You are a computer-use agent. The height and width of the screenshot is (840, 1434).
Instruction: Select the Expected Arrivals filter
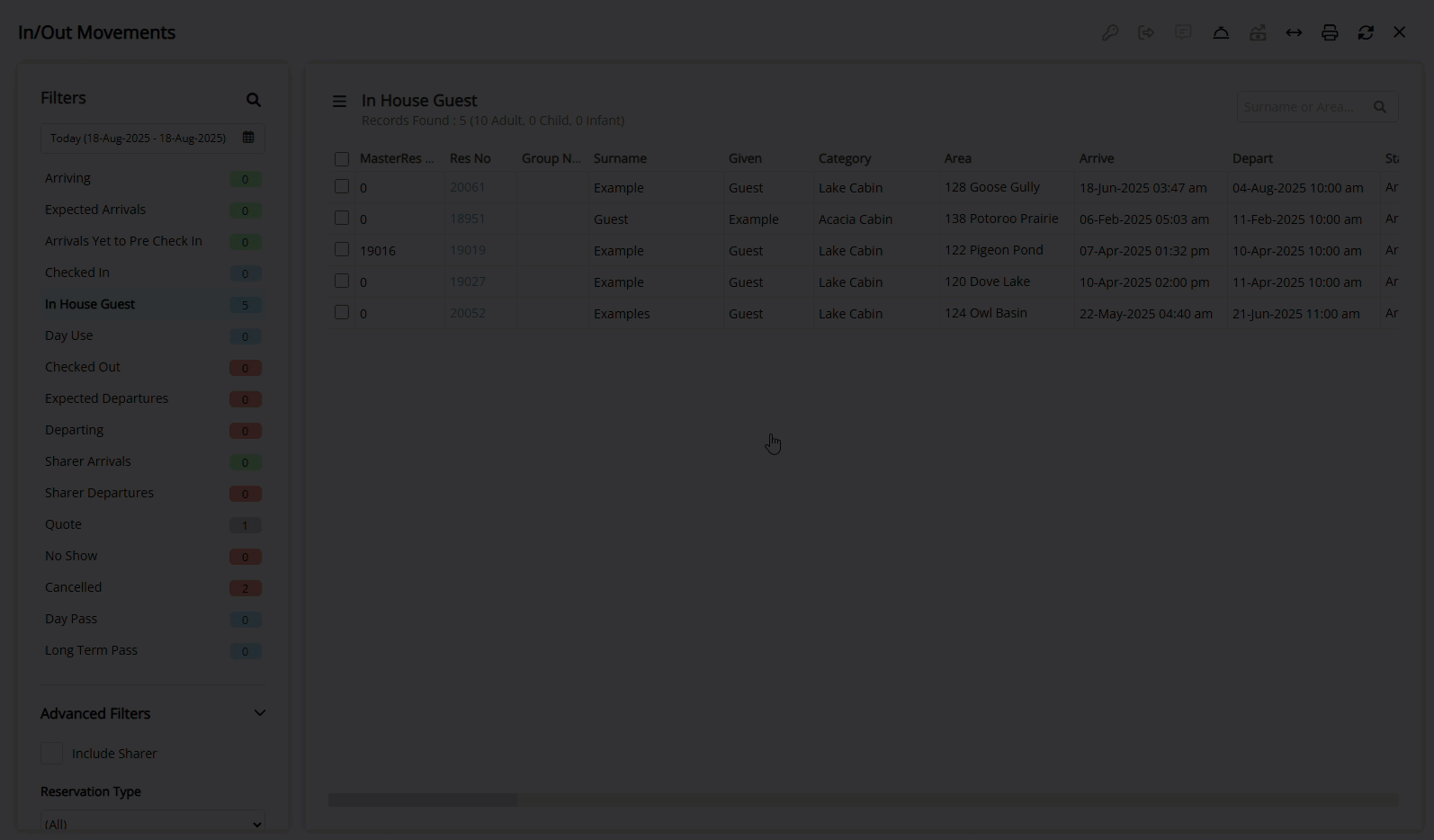[x=153, y=210]
